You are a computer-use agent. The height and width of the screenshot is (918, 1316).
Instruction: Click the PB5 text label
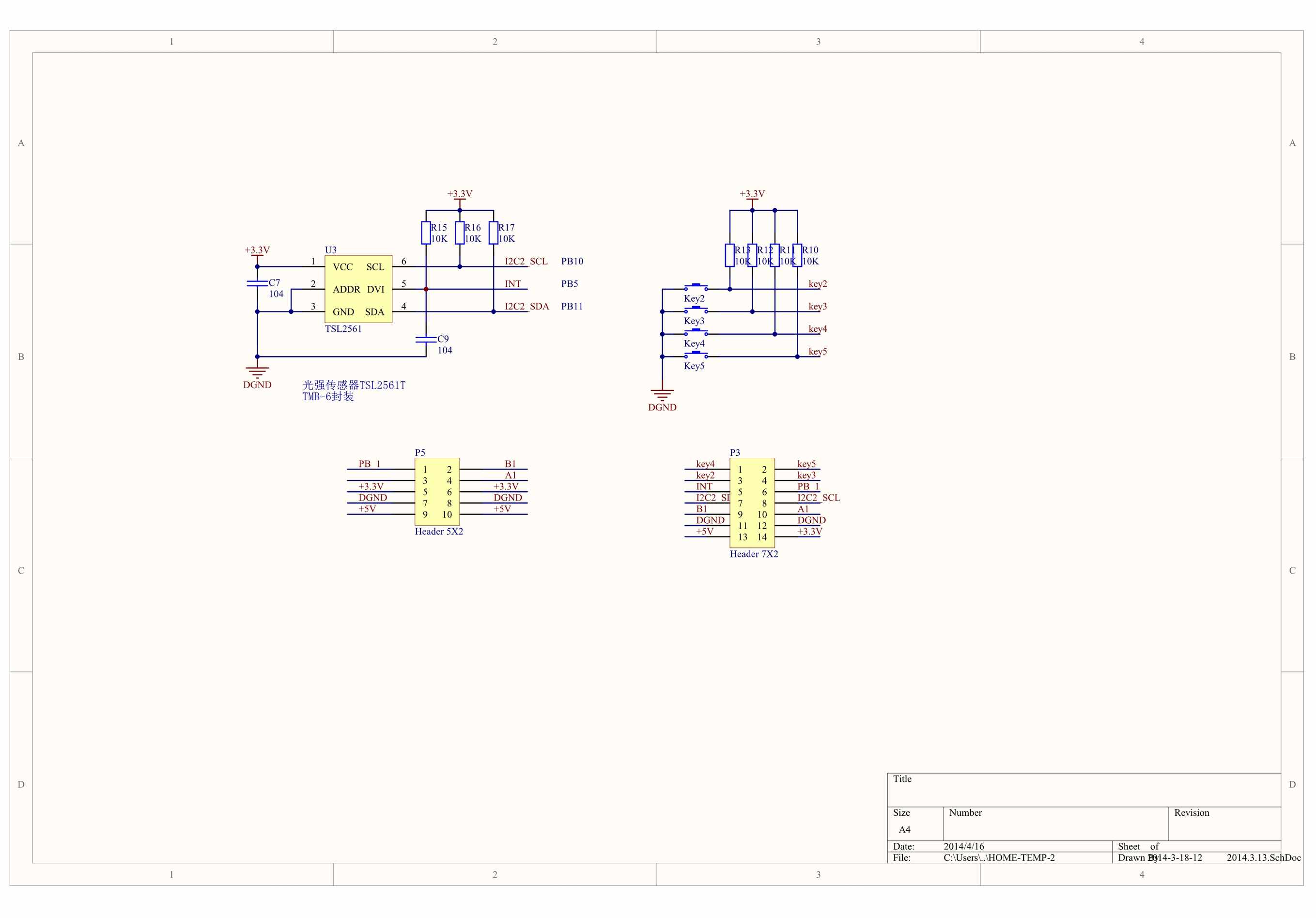pos(569,284)
